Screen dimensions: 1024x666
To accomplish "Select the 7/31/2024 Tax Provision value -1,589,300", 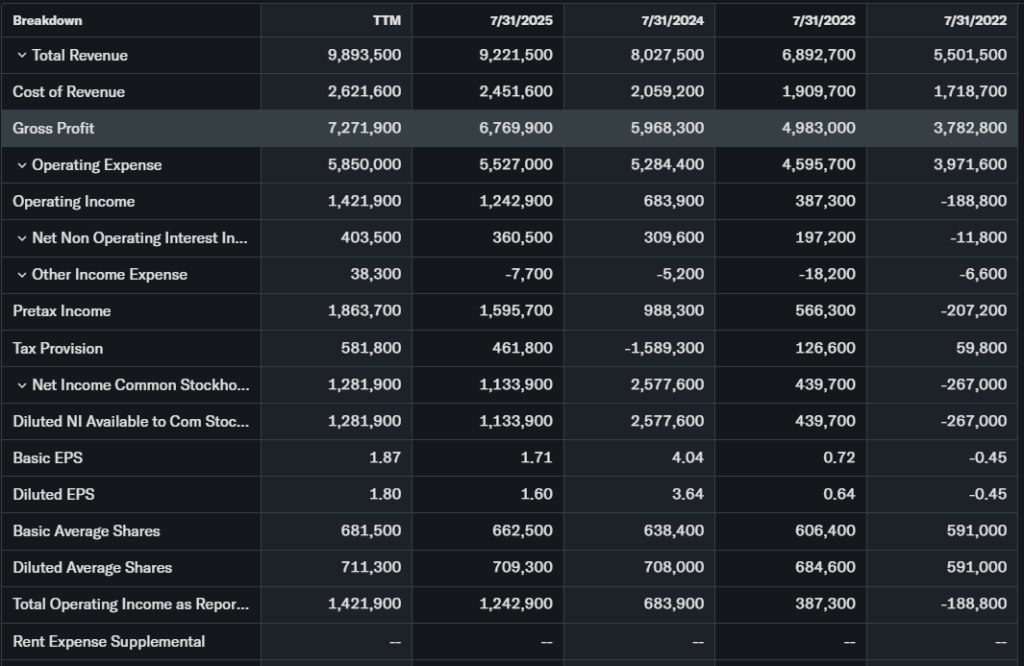I will tap(664, 348).
